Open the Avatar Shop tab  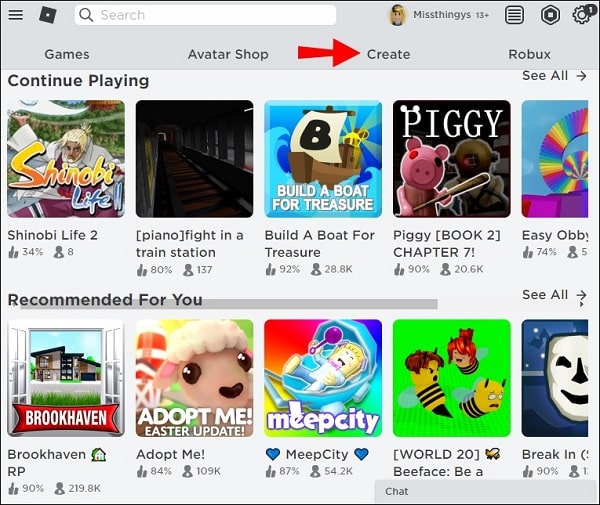(x=228, y=54)
